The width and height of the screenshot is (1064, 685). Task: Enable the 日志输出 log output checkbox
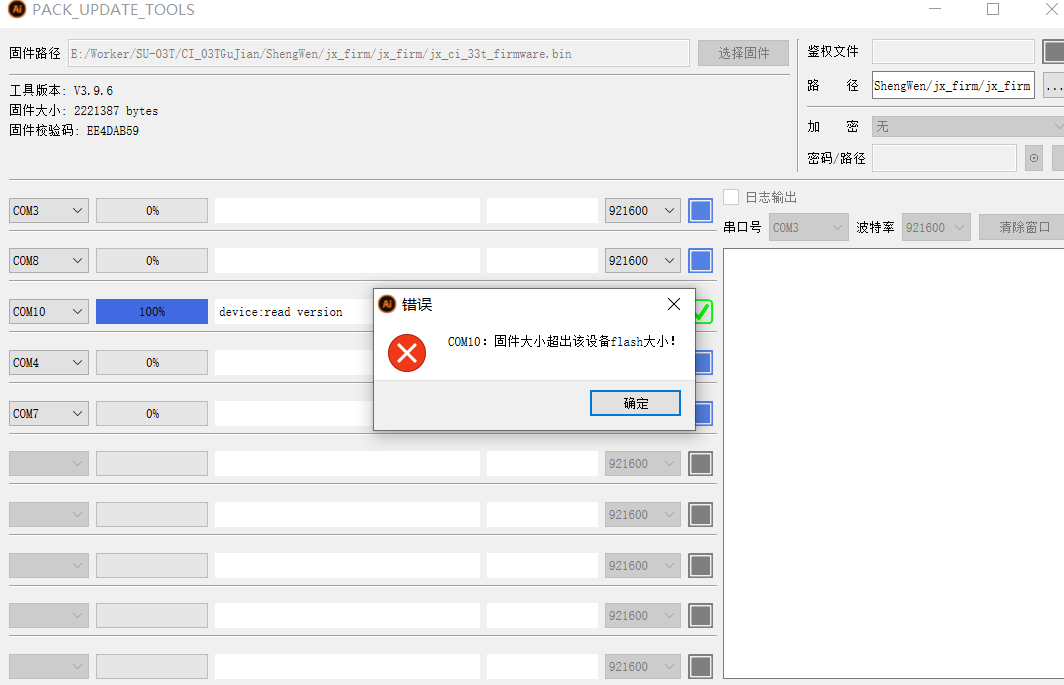click(x=731, y=197)
